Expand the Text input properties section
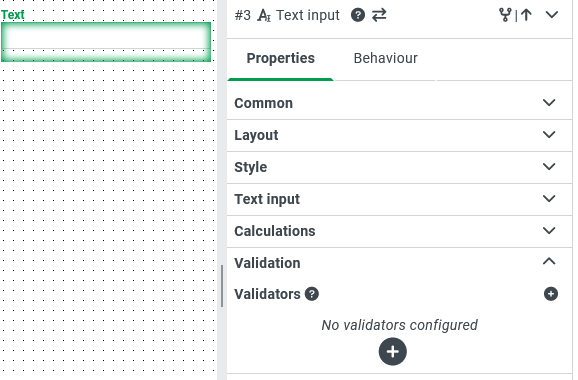578x380 pixels. 399,199
